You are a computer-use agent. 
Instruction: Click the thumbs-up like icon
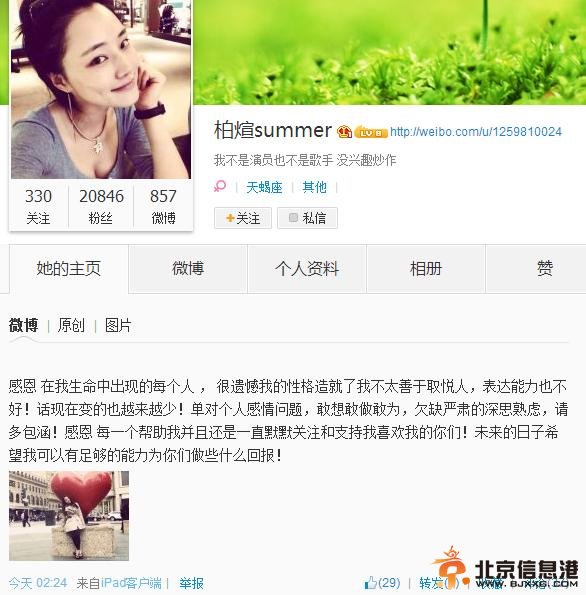370,582
